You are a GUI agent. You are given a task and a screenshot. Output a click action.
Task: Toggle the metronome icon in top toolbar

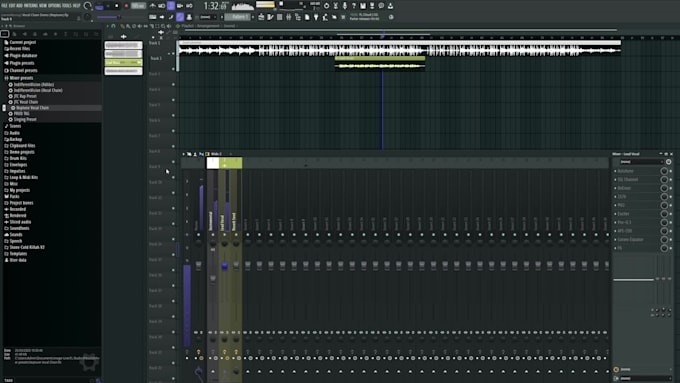[153, 6]
